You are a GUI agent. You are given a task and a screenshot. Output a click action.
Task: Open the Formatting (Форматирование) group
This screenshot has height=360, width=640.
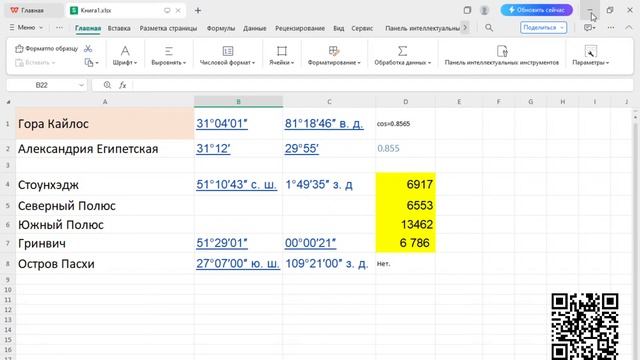(x=334, y=55)
